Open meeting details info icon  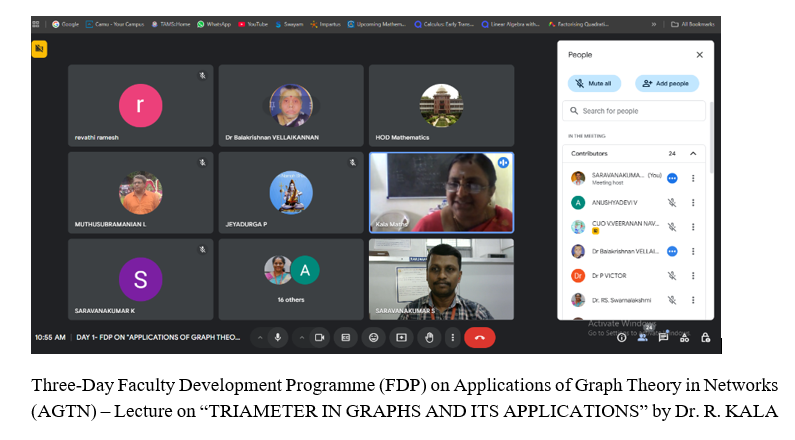coord(621,338)
